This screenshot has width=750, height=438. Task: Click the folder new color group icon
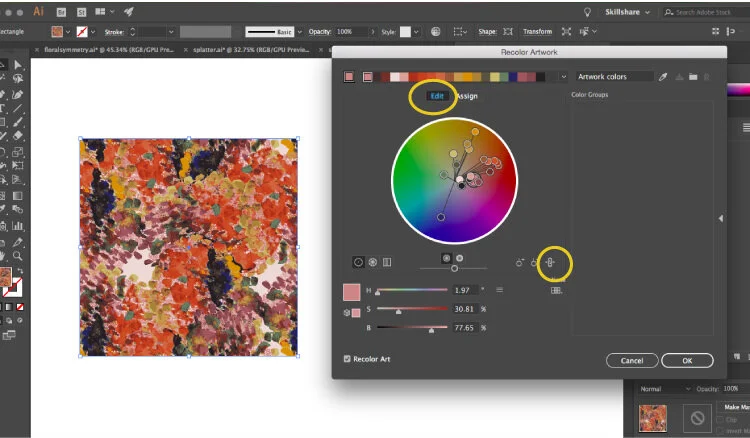click(x=693, y=77)
